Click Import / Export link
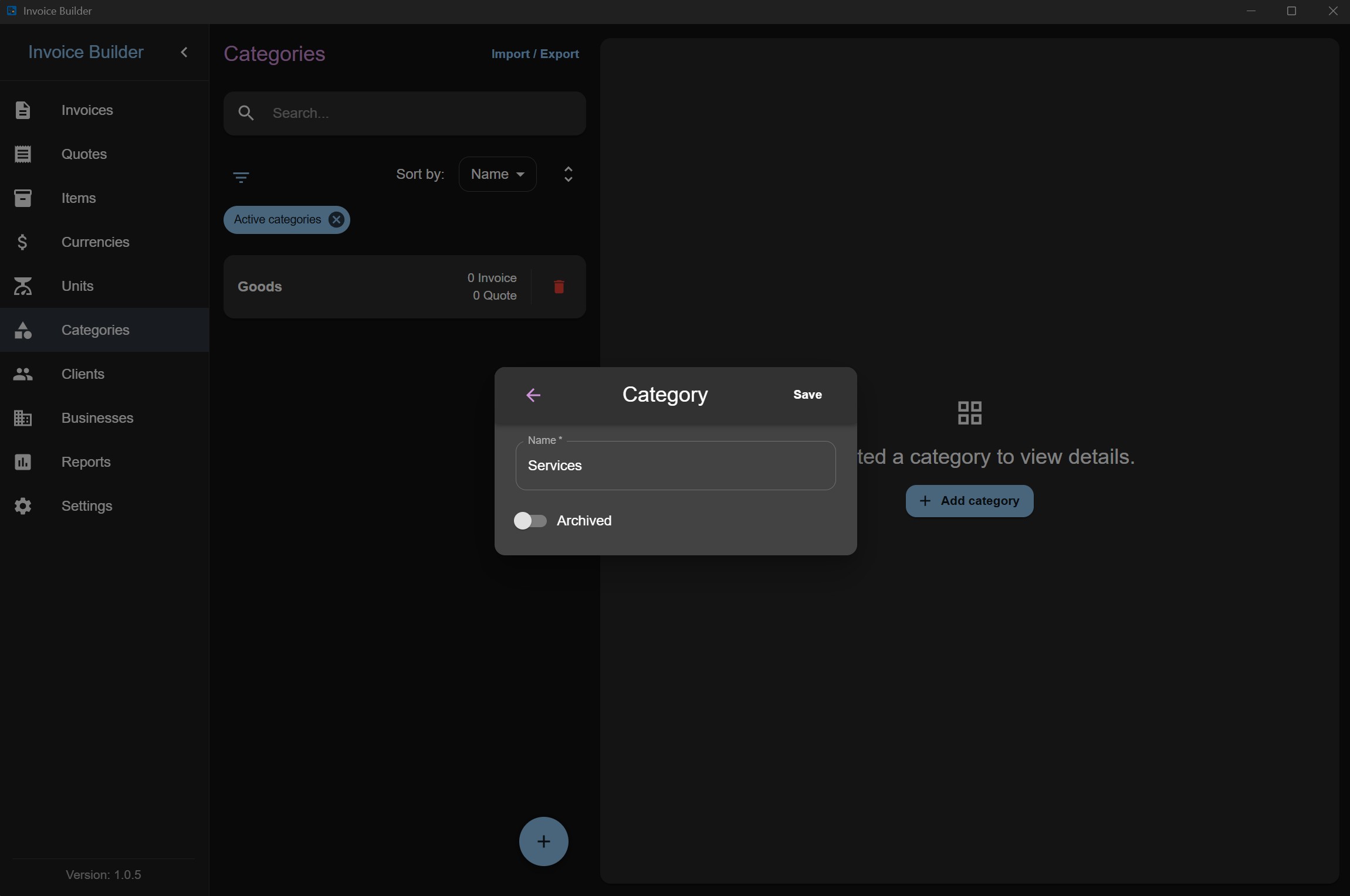 (535, 54)
